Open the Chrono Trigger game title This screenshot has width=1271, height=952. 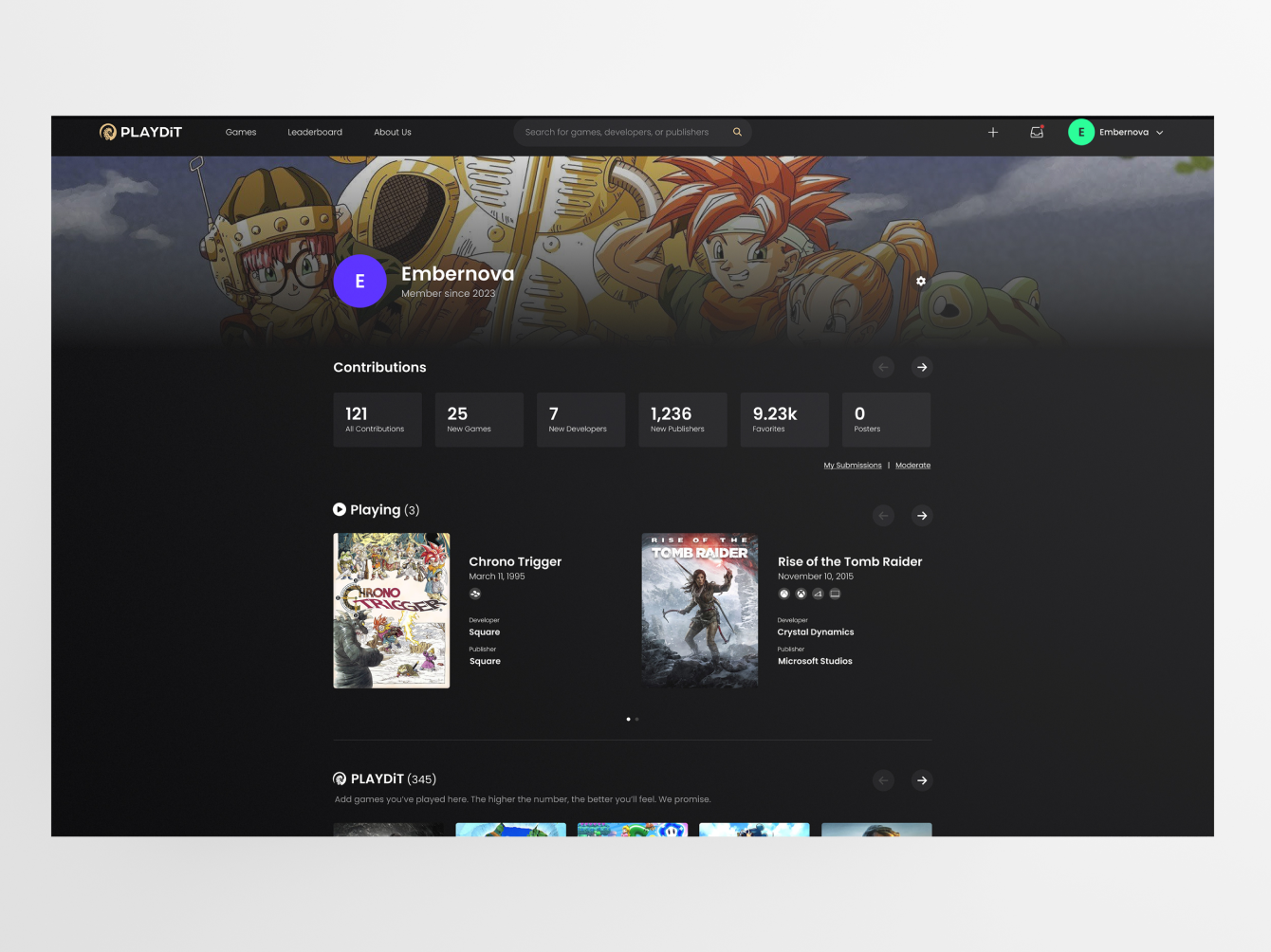coord(515,561)
